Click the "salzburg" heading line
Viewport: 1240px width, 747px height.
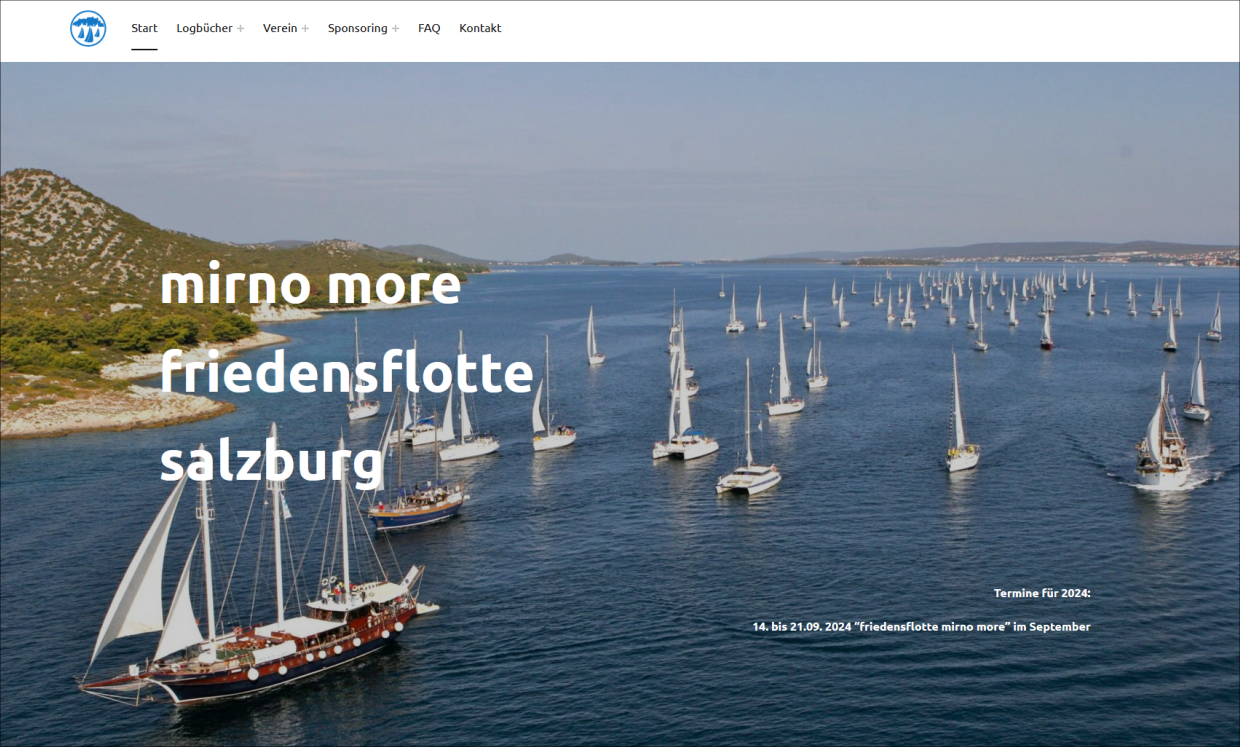272,464
